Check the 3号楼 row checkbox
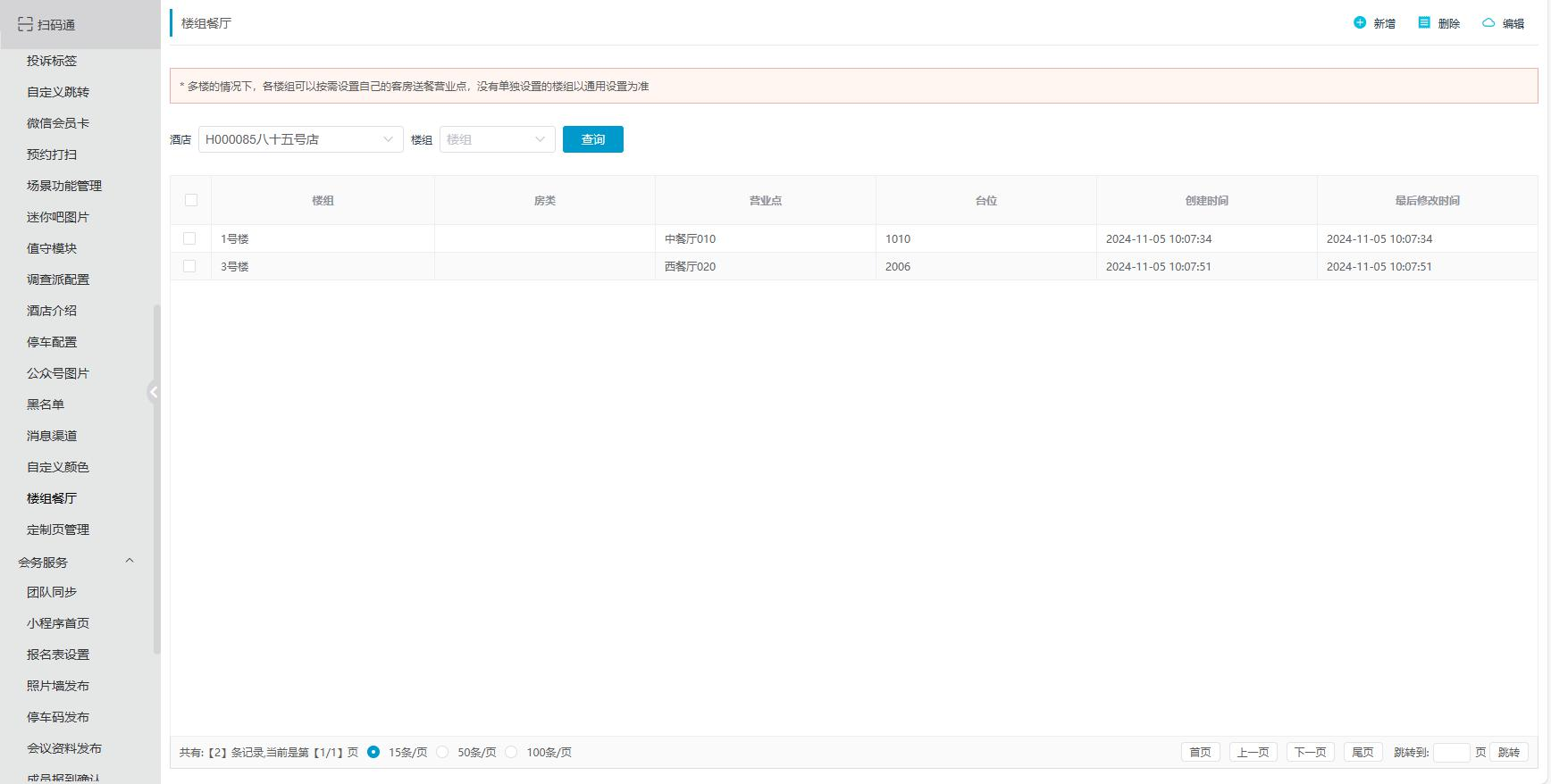 coord(189,266)
